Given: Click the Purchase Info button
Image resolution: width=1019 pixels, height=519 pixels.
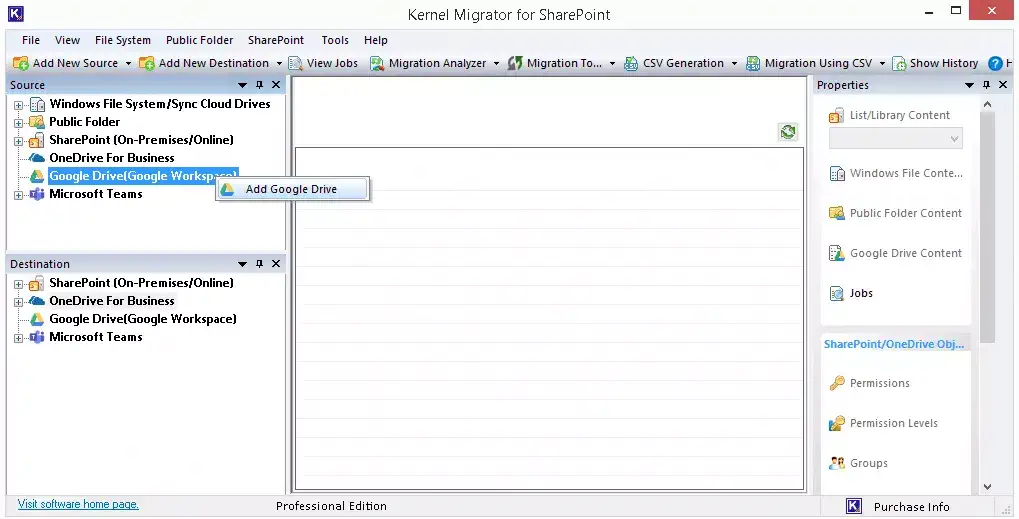Looking at the screenshot, I should point(911,506).
